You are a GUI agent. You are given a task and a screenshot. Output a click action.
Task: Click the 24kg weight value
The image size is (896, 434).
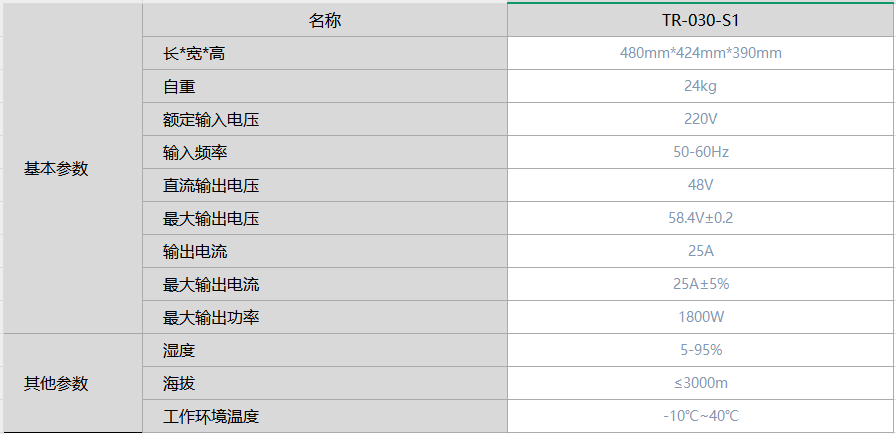pos(700,86)
